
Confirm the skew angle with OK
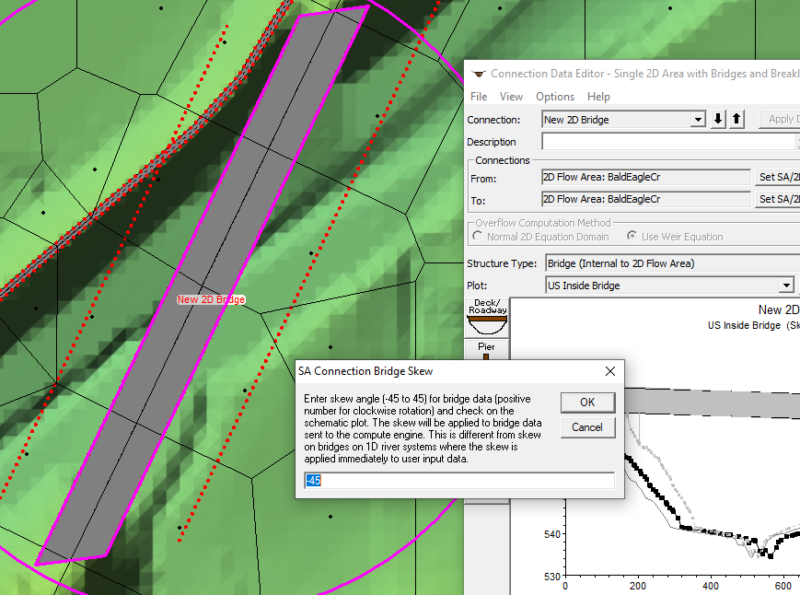(x=587, y=402)
